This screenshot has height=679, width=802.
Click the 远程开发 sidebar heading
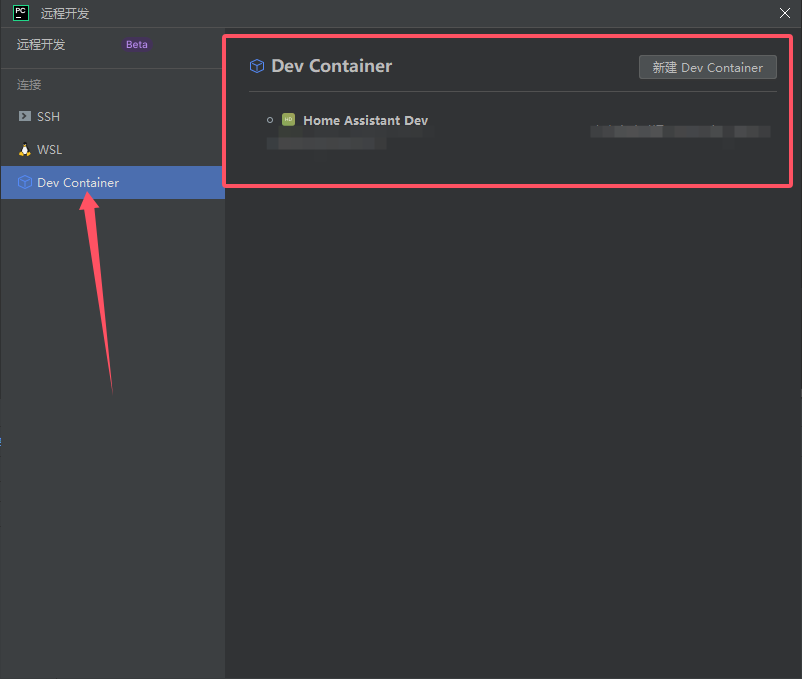41,44
